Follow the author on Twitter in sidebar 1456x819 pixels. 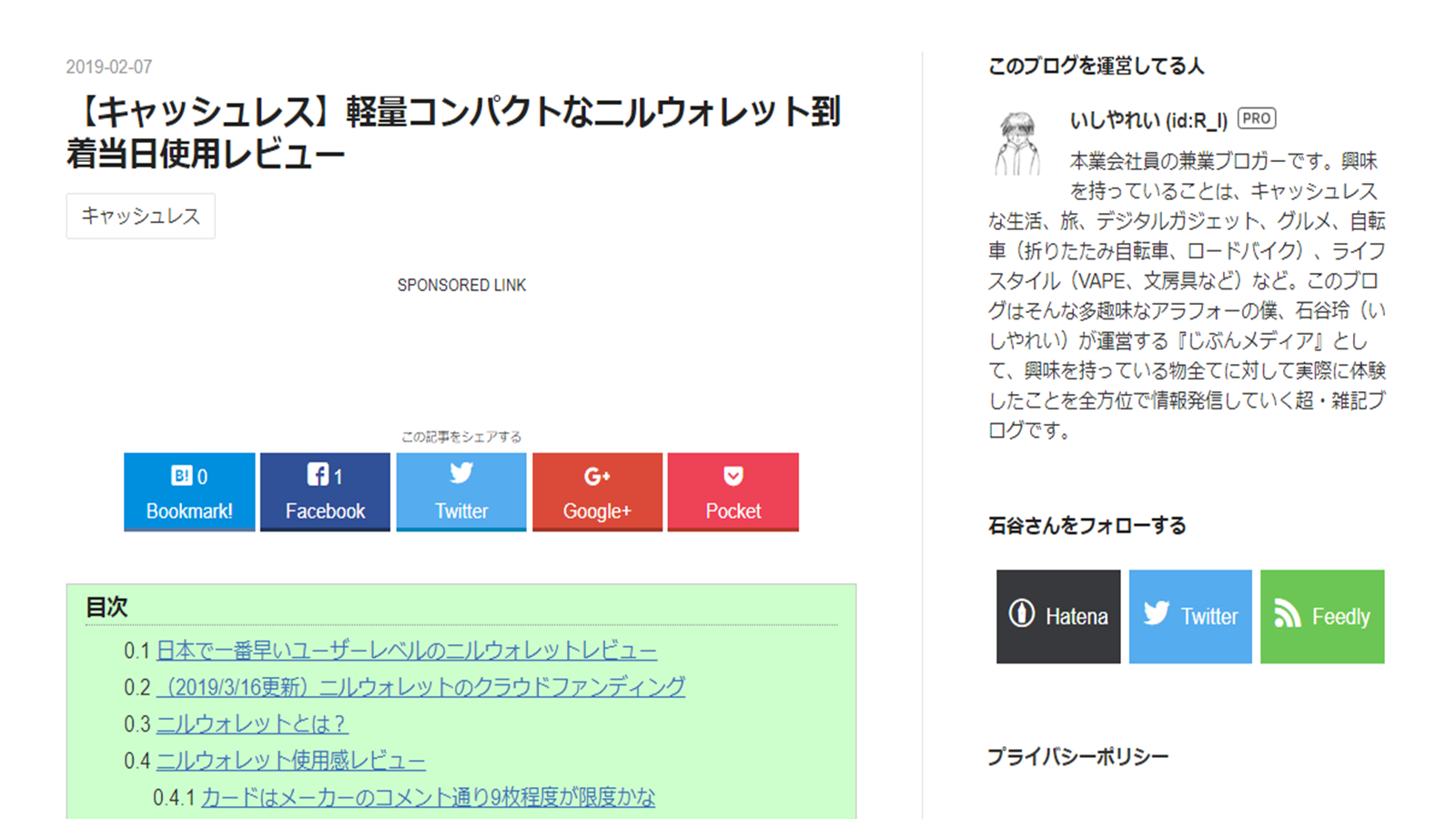coord(1190,616)
